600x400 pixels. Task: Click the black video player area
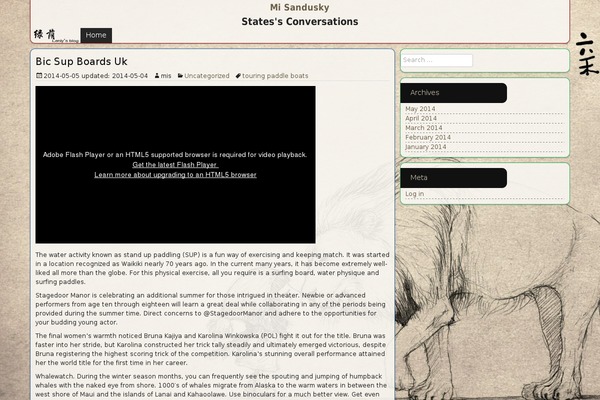[175, 165]
